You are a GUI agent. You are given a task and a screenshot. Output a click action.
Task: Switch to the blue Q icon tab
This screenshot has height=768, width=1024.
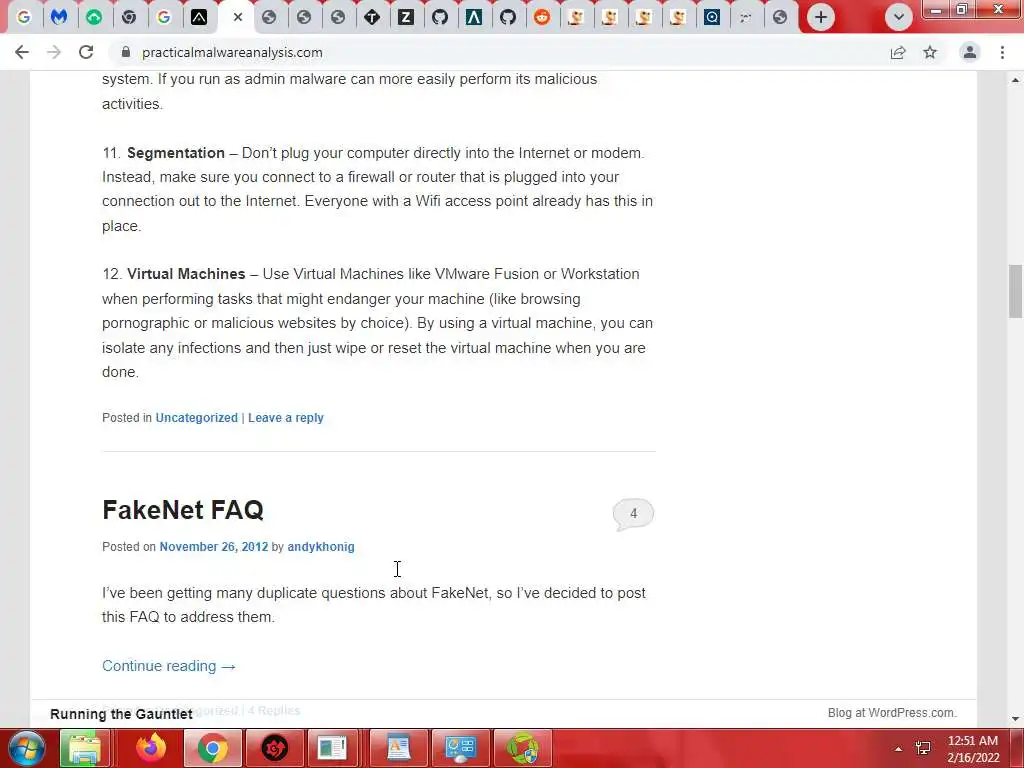coord(712,17)
